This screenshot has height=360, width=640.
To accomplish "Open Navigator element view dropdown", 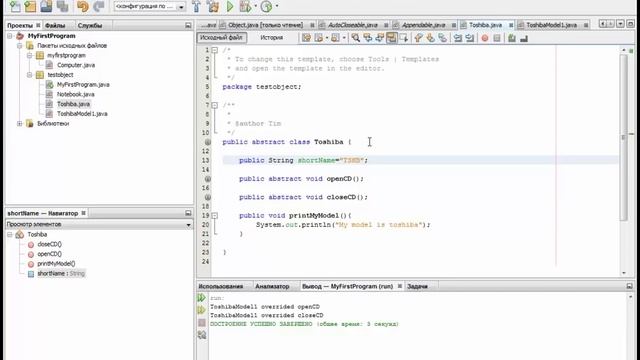I will (189, 224).
